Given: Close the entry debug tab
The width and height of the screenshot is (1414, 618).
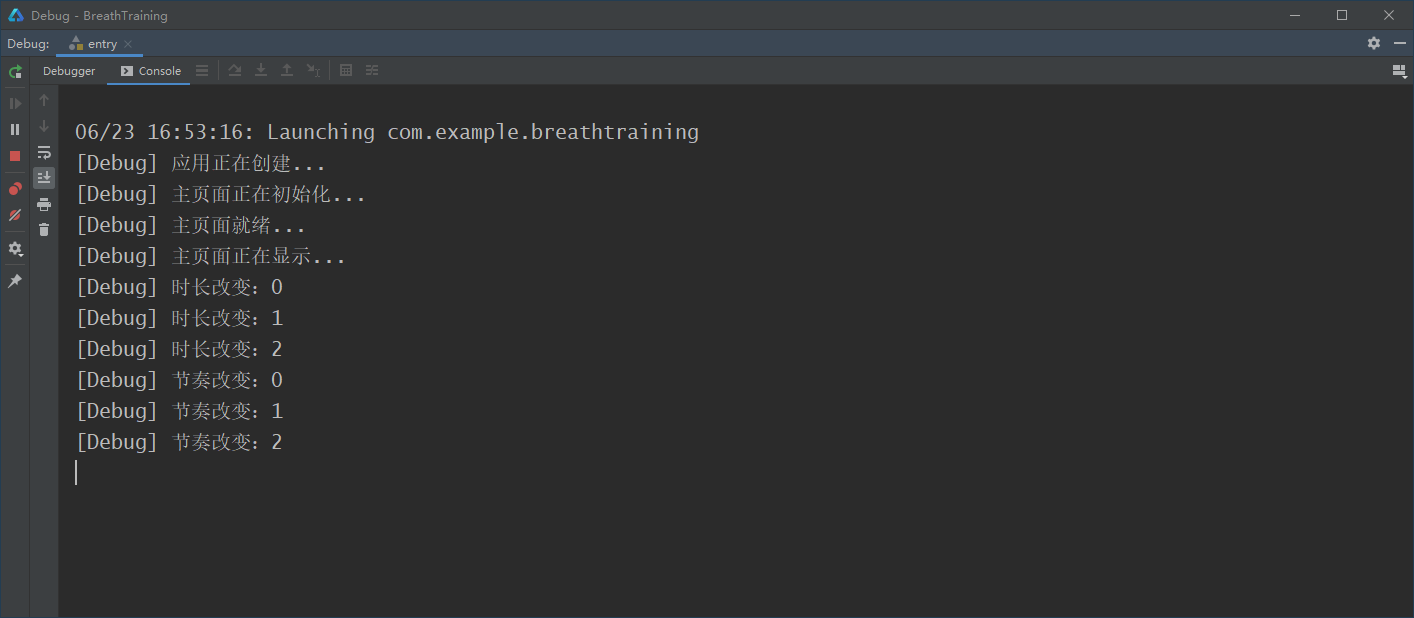Looking at the screenshot, I should pos(130,44).
